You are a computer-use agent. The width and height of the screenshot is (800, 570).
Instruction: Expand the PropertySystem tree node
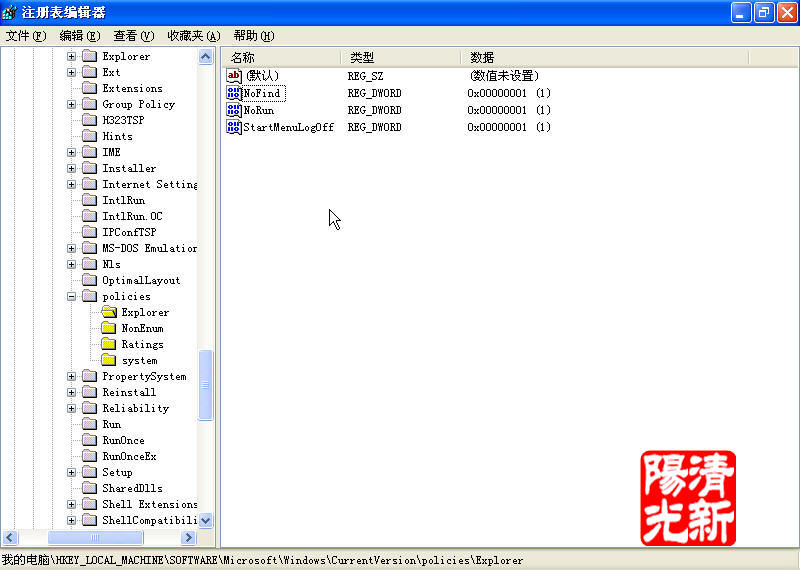(x=71, y=377)
